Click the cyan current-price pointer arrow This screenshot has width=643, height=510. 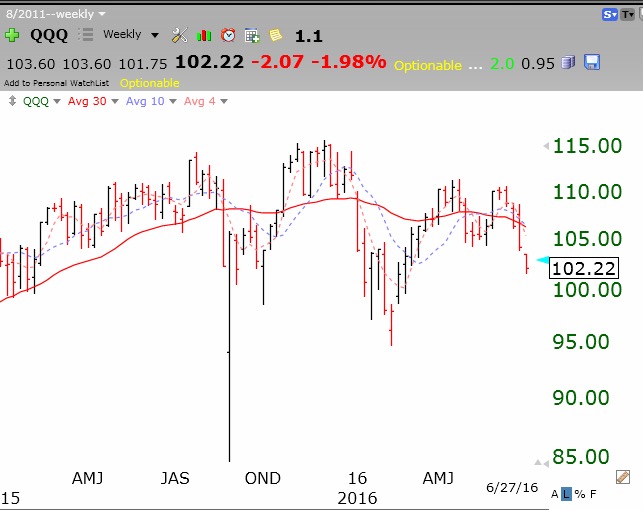point(543,260)
